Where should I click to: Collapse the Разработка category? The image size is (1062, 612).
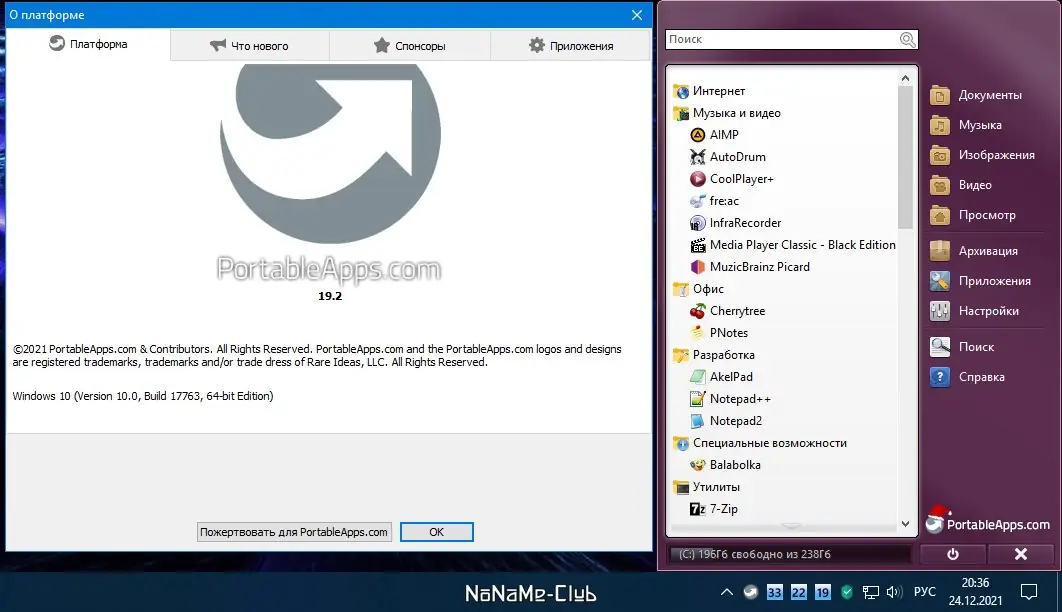(x=714, y=355)
